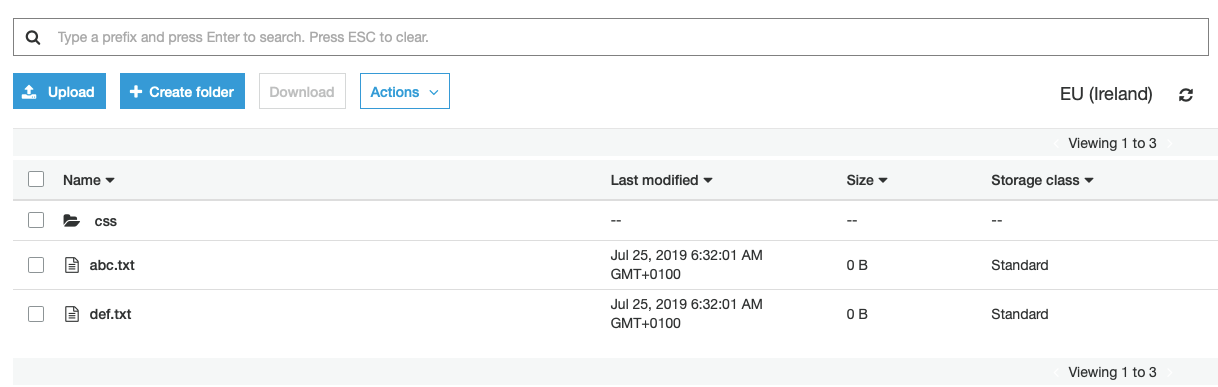Click the disabled Download button
This screenshot has height=387, width=1218.
pos(302,92)
